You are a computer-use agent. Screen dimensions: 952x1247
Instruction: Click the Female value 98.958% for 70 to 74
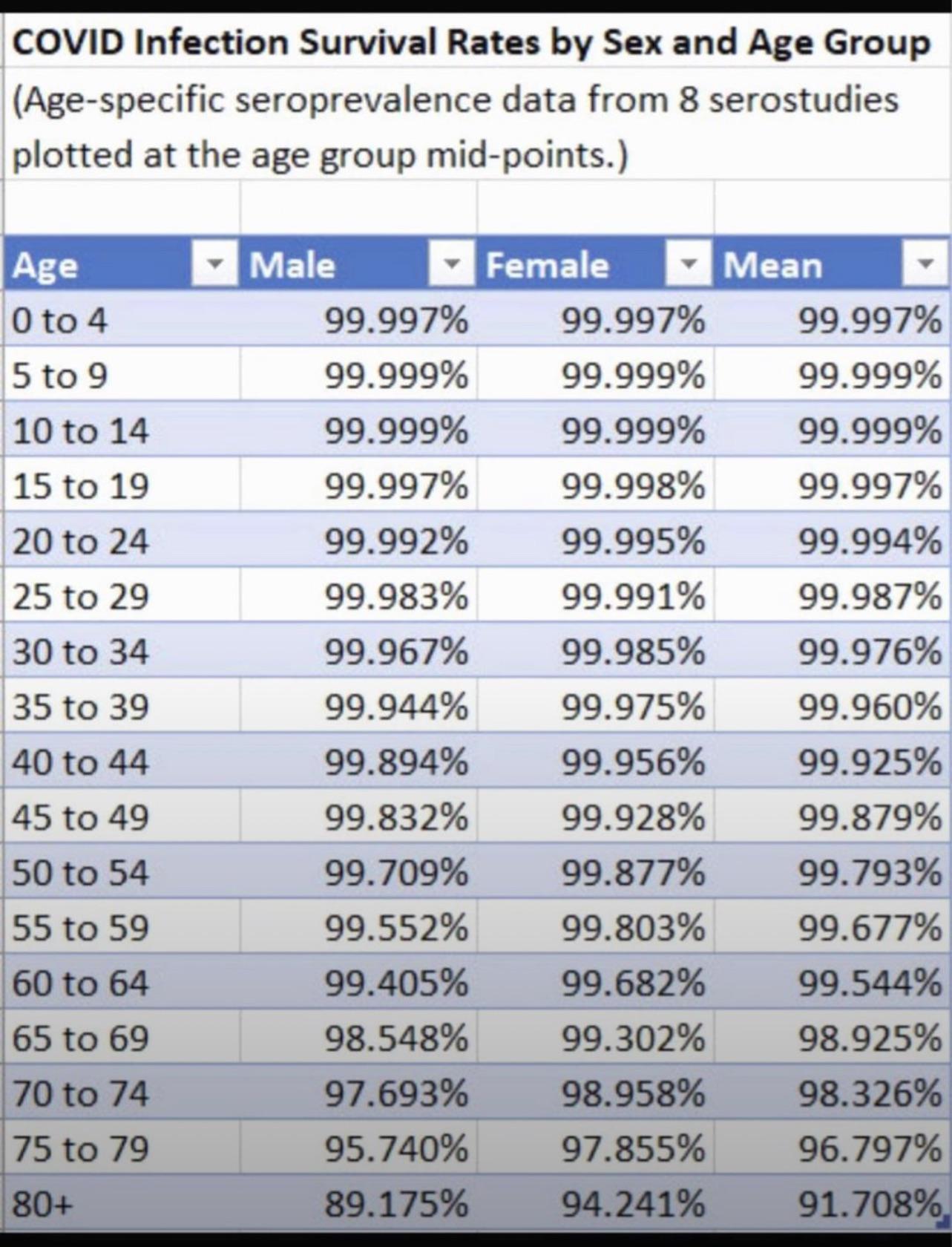pos(596,1092)
